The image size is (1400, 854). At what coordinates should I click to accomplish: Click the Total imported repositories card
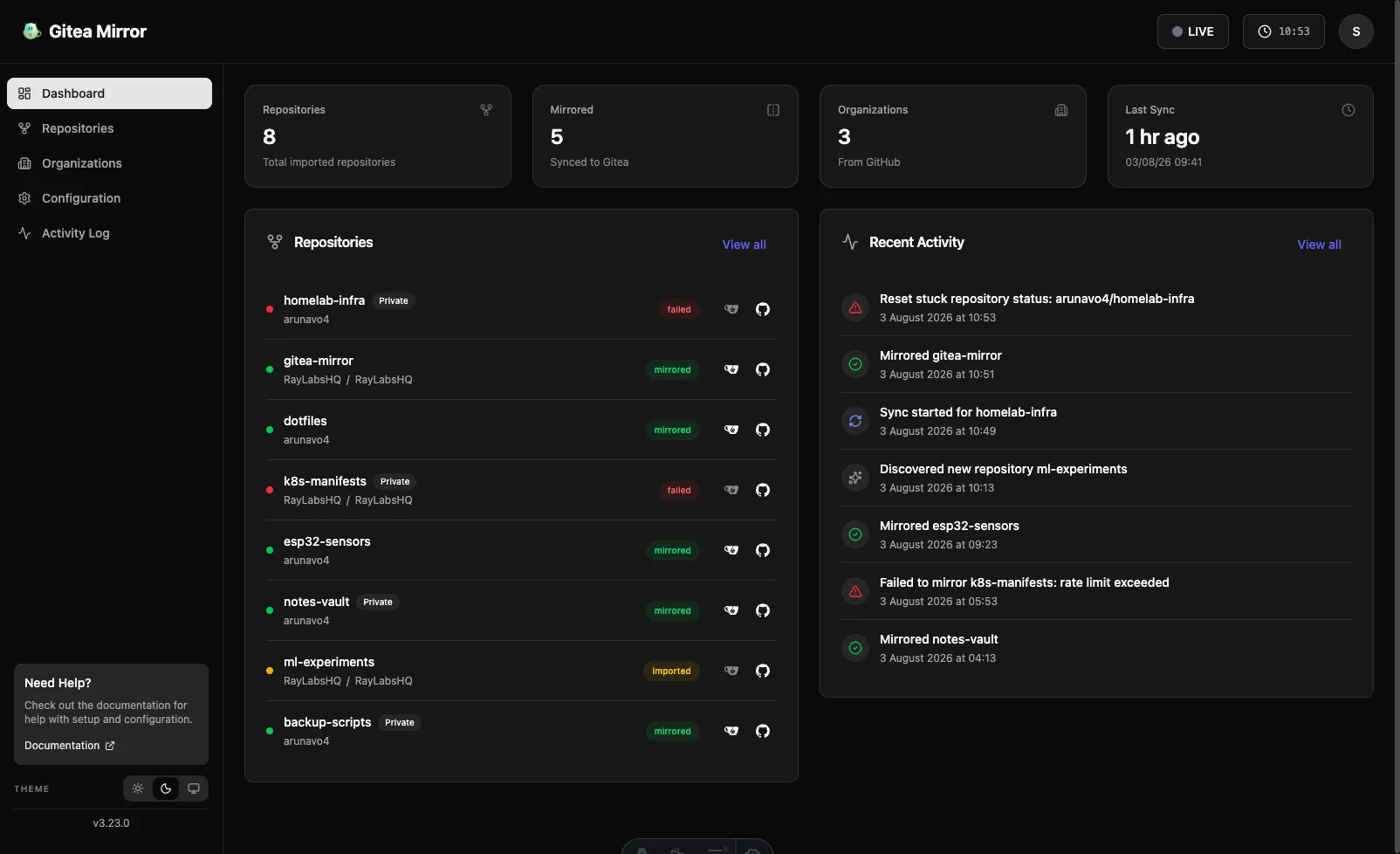click(378, 136)
